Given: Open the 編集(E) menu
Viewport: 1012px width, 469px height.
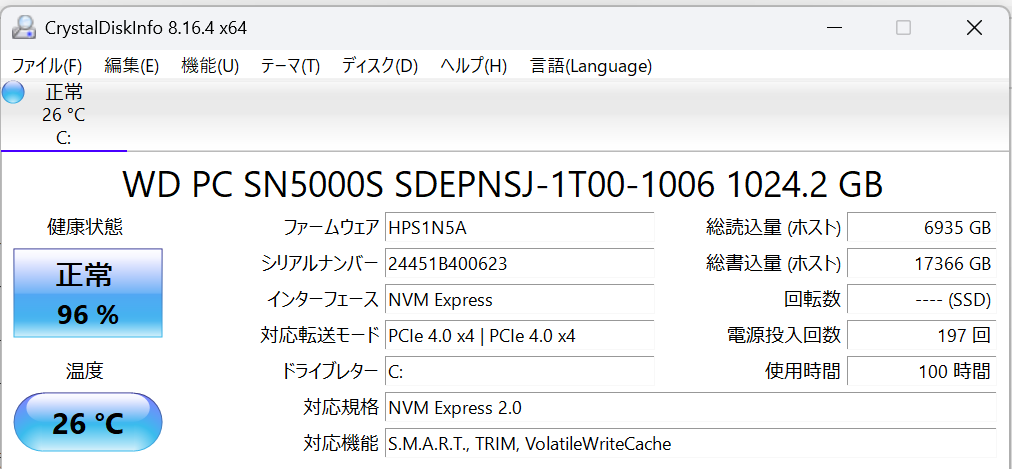Looking at the screenshot, I should pos(131,66).
